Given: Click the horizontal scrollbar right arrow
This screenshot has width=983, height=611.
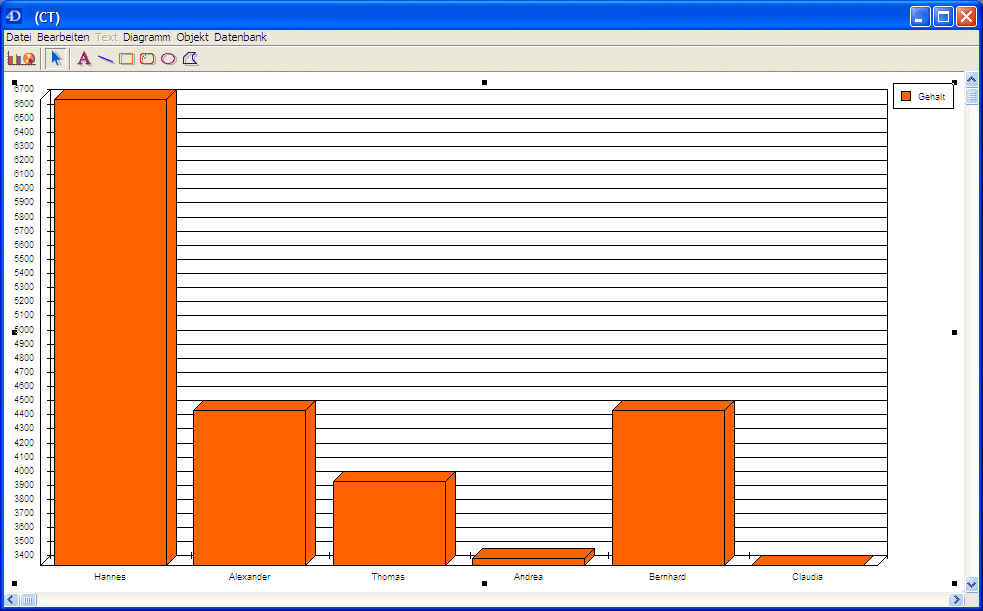Looking at the screenshot, I should 956,599.
